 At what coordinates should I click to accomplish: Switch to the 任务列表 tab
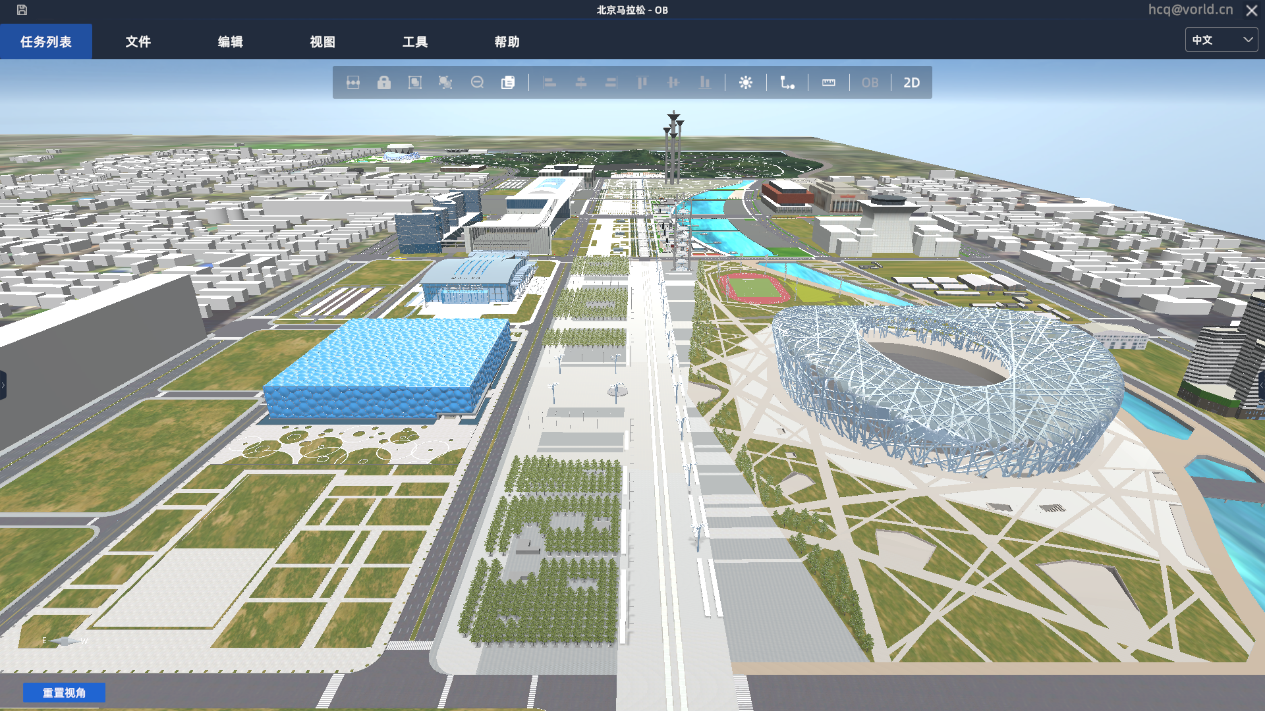(46, 42)
